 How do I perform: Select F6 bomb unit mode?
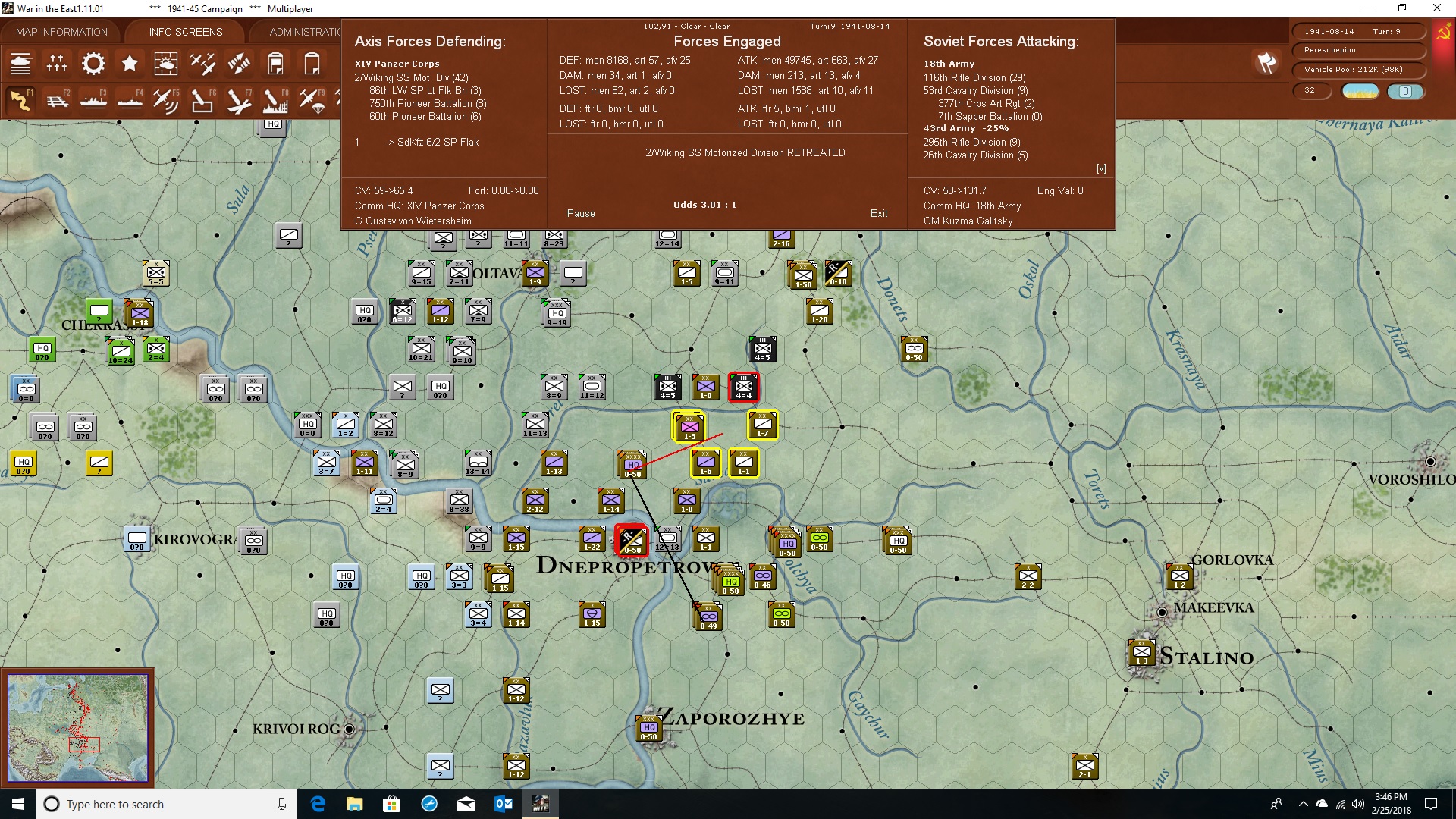tap(202, 100)
